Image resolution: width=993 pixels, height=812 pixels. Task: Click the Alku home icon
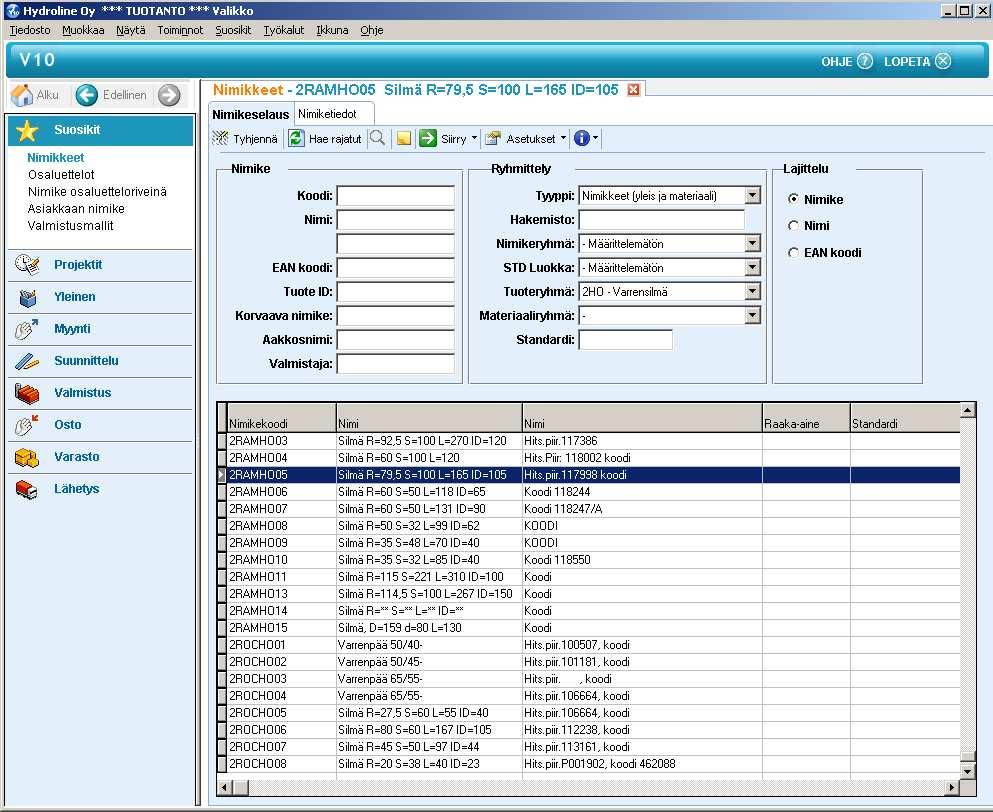pyautogui.click(x=22, y=95)
